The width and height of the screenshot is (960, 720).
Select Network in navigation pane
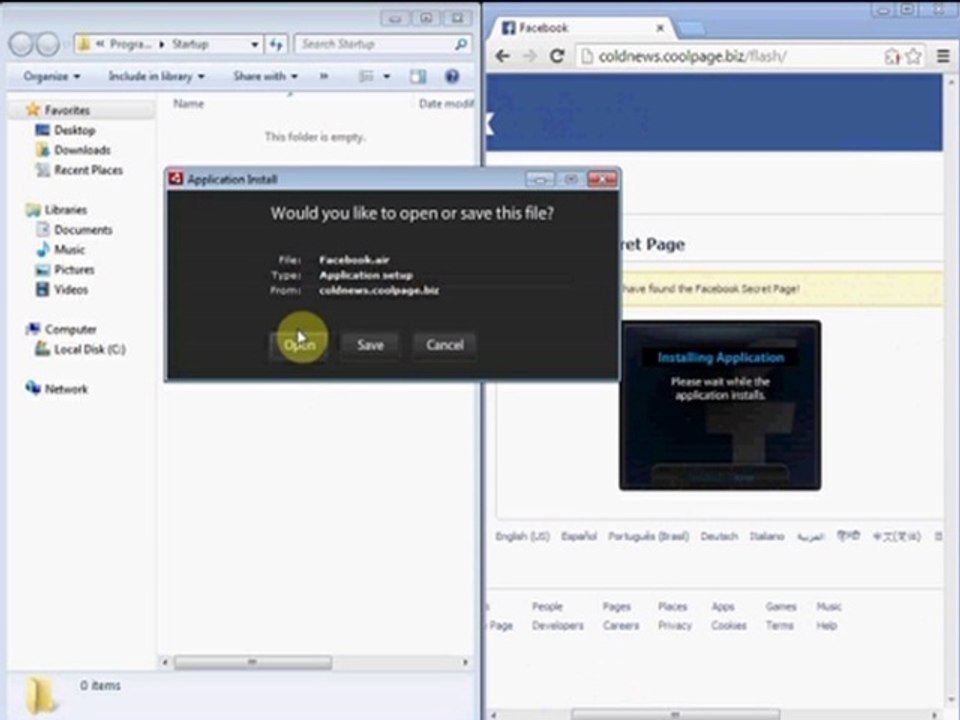click(66, 389)
